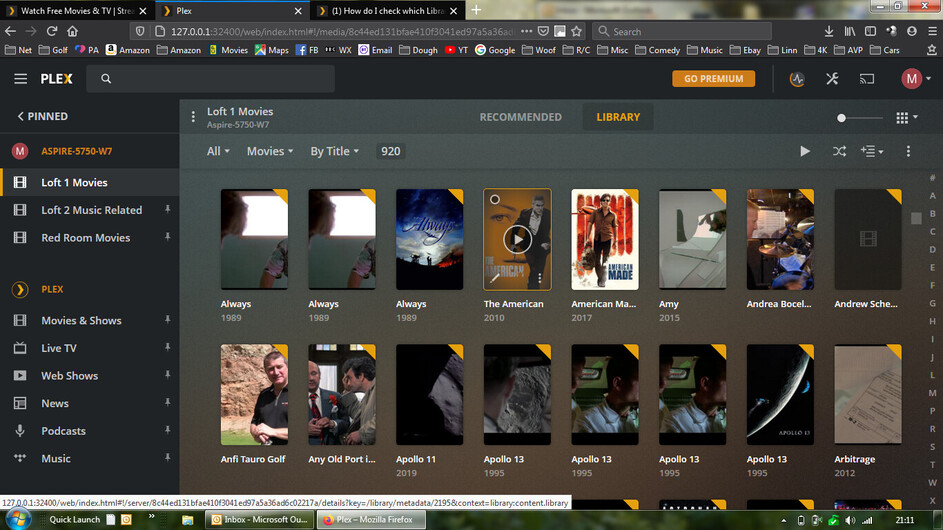This screenshot has width=943, height=530.
Task: Open News section
Action: (x=55, y=404)
